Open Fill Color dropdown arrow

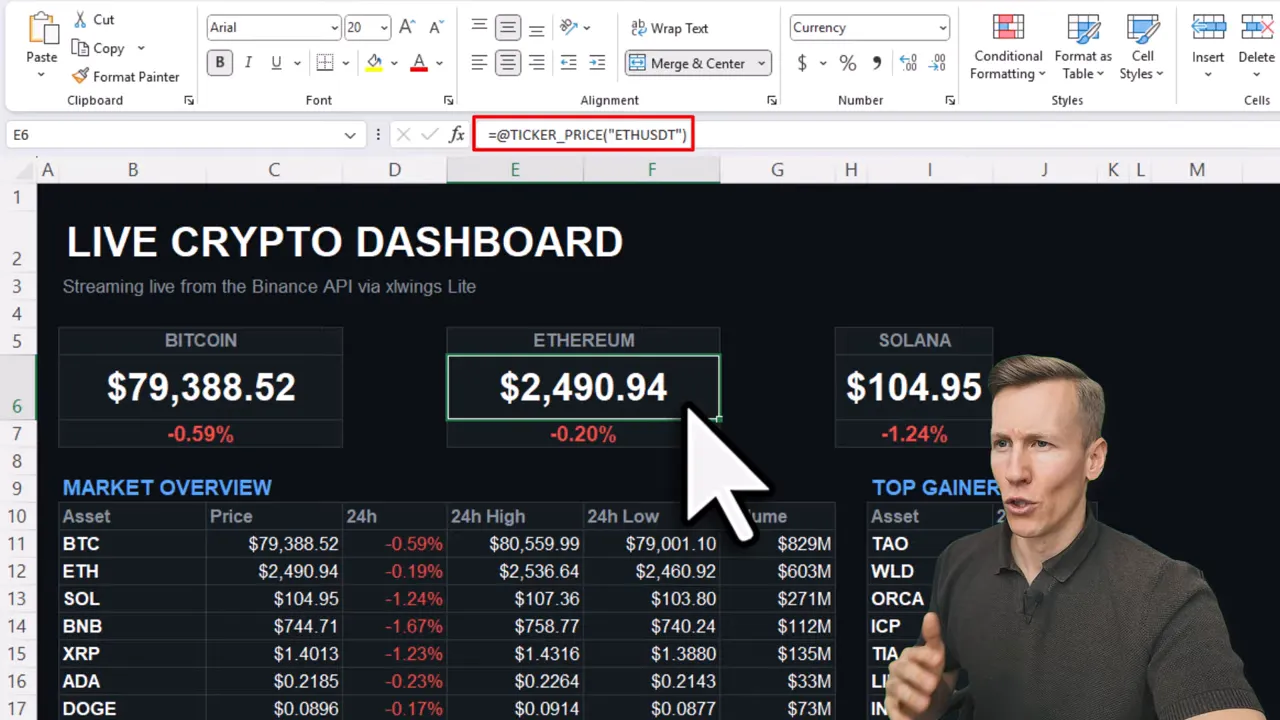(394, 63)
